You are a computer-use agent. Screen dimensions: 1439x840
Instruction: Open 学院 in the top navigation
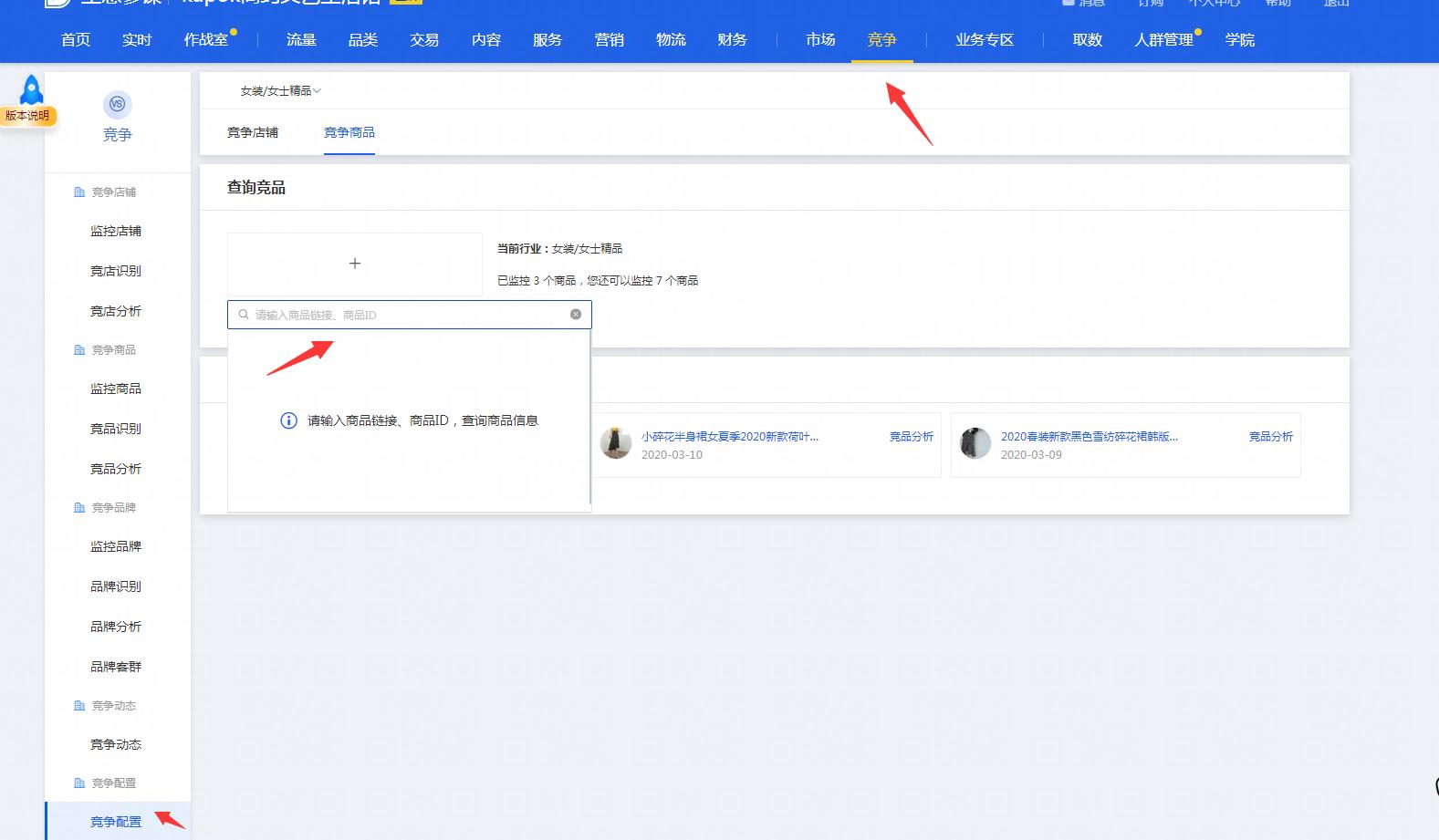click(1240, 40)
